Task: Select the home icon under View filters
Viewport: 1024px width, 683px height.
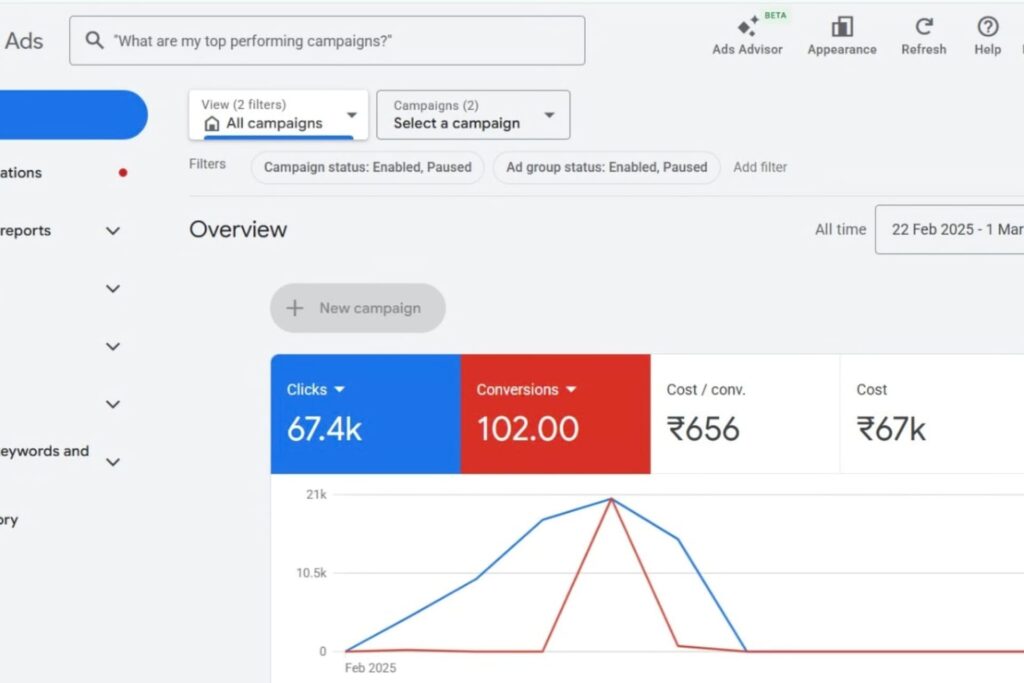Action: [212, 124]
